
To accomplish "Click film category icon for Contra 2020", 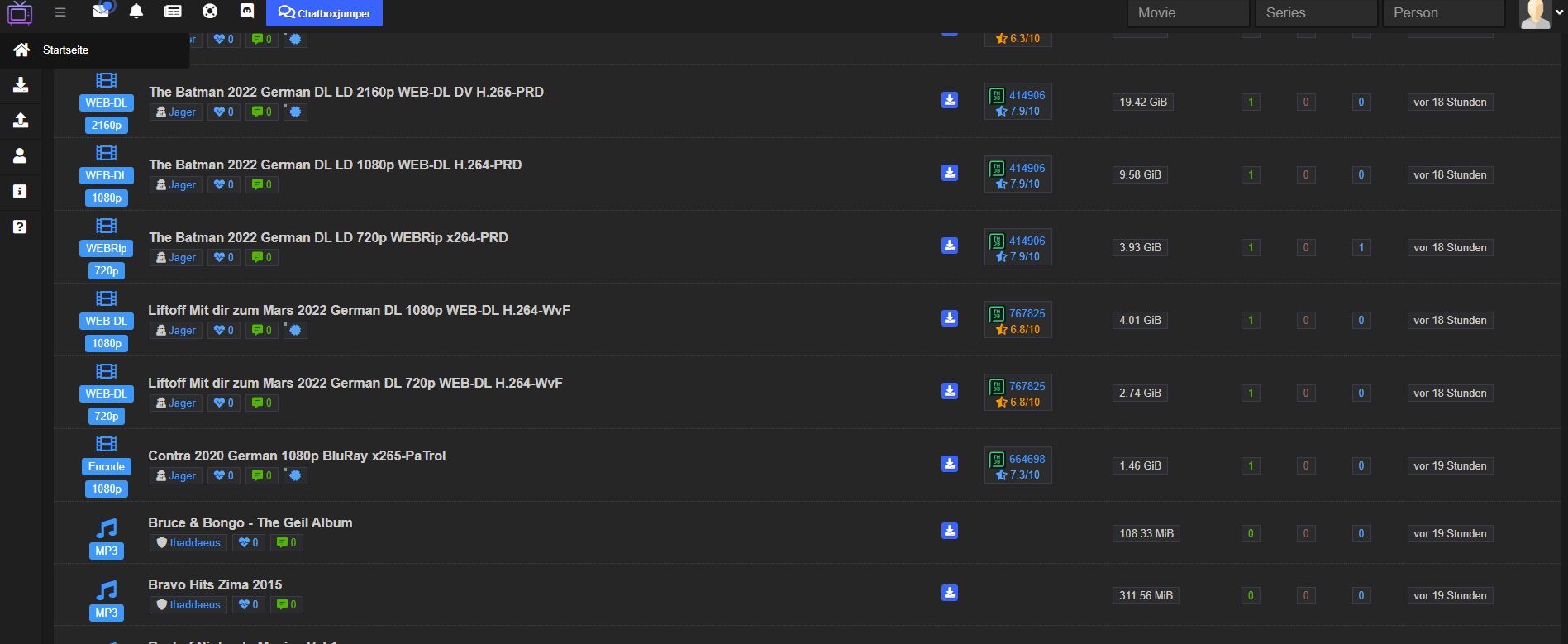I will click(x=107, y=444).
